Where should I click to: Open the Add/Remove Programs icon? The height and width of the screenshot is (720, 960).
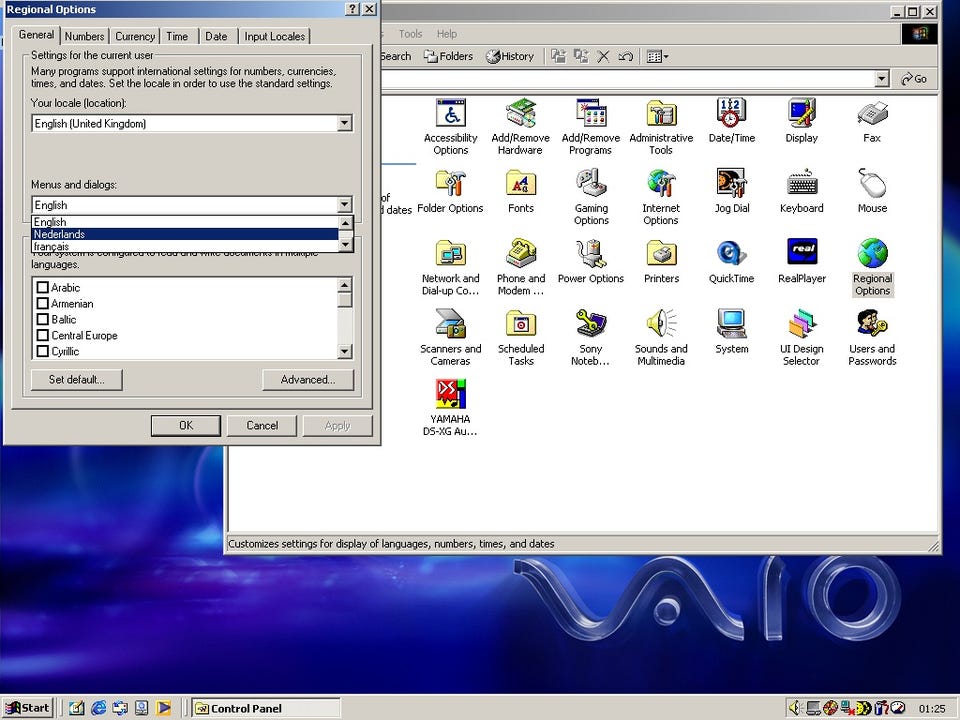[x=591, y=126]
